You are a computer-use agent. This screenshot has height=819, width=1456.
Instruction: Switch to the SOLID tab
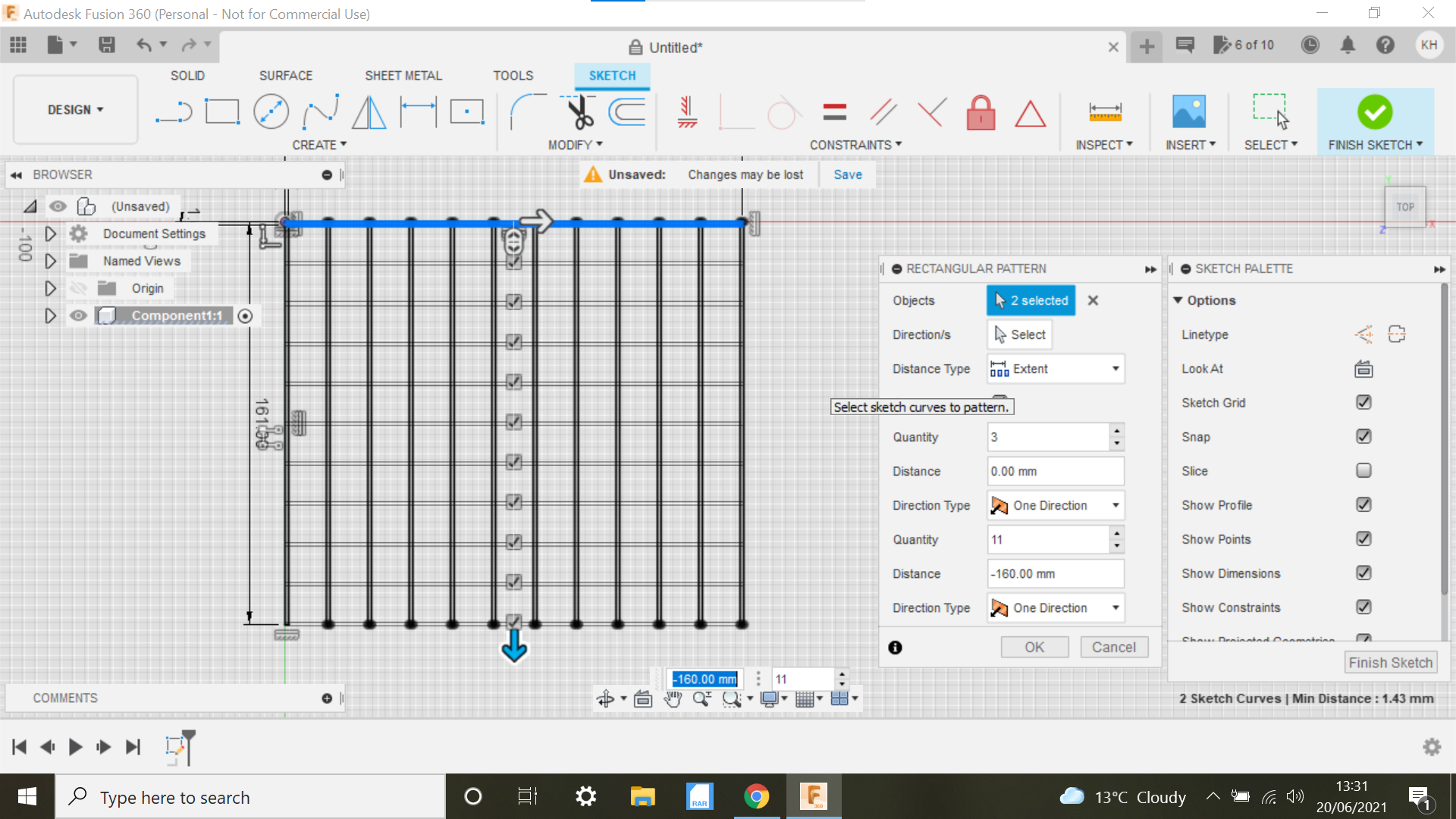[187, 75]
